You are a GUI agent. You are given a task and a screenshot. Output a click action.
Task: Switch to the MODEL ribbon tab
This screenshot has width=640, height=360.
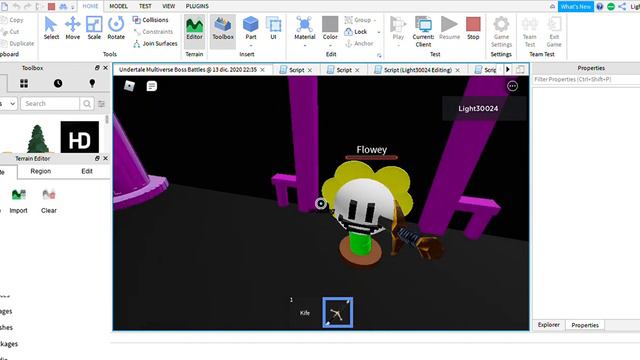[x=118, y=6]
